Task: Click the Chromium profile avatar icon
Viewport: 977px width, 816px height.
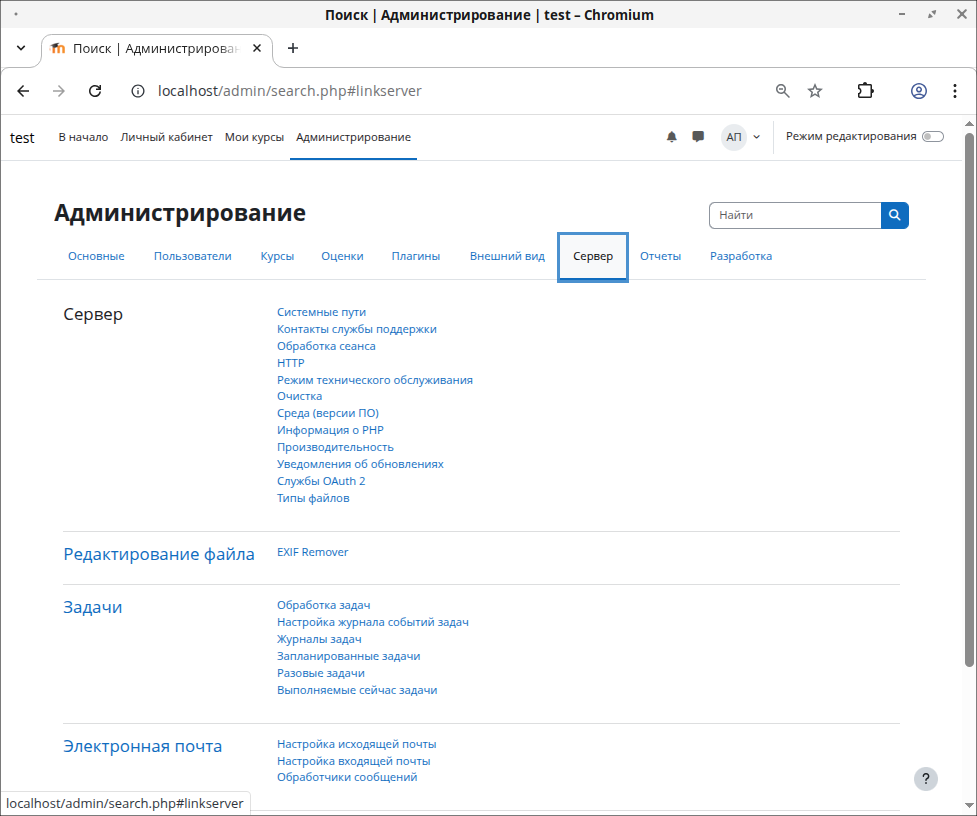Action: pyautogui.click(x=918, y=91)
